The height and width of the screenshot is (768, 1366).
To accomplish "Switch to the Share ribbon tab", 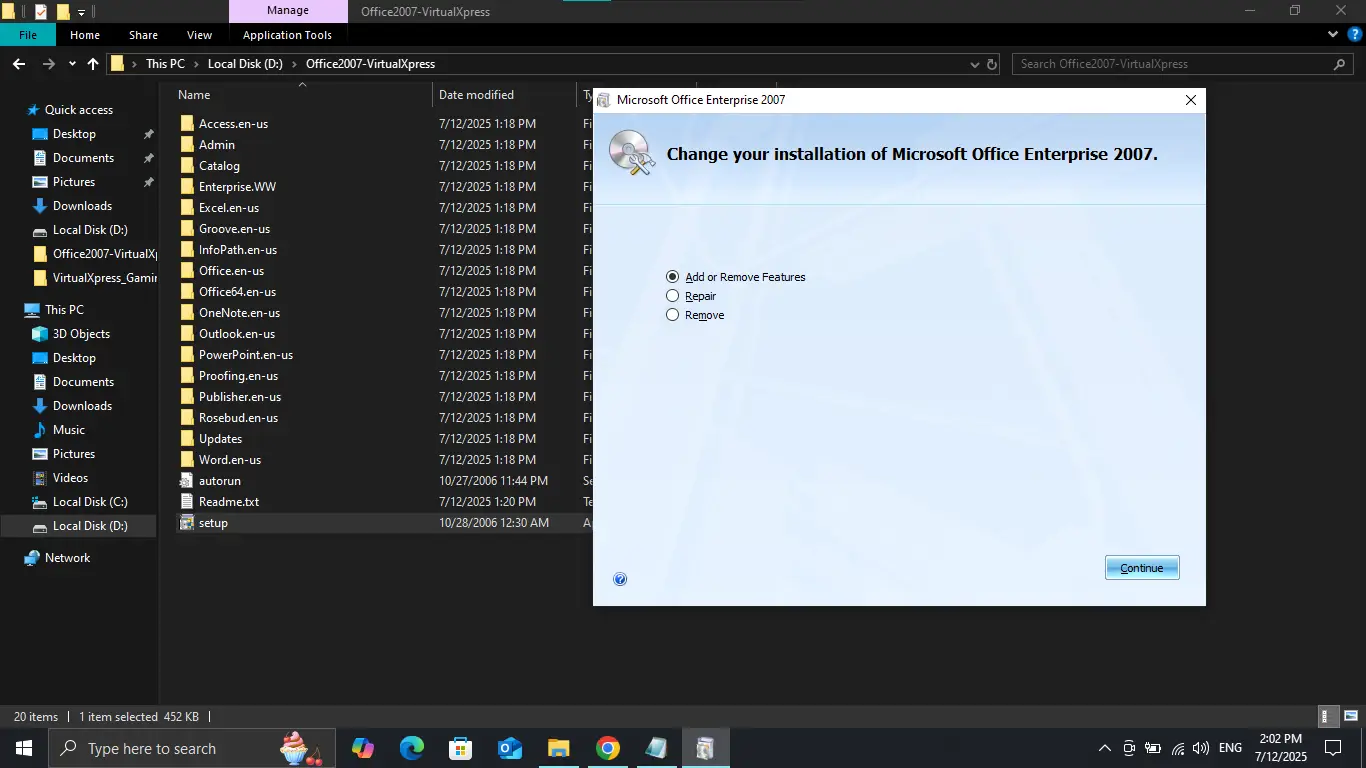I will pos(143,35).
